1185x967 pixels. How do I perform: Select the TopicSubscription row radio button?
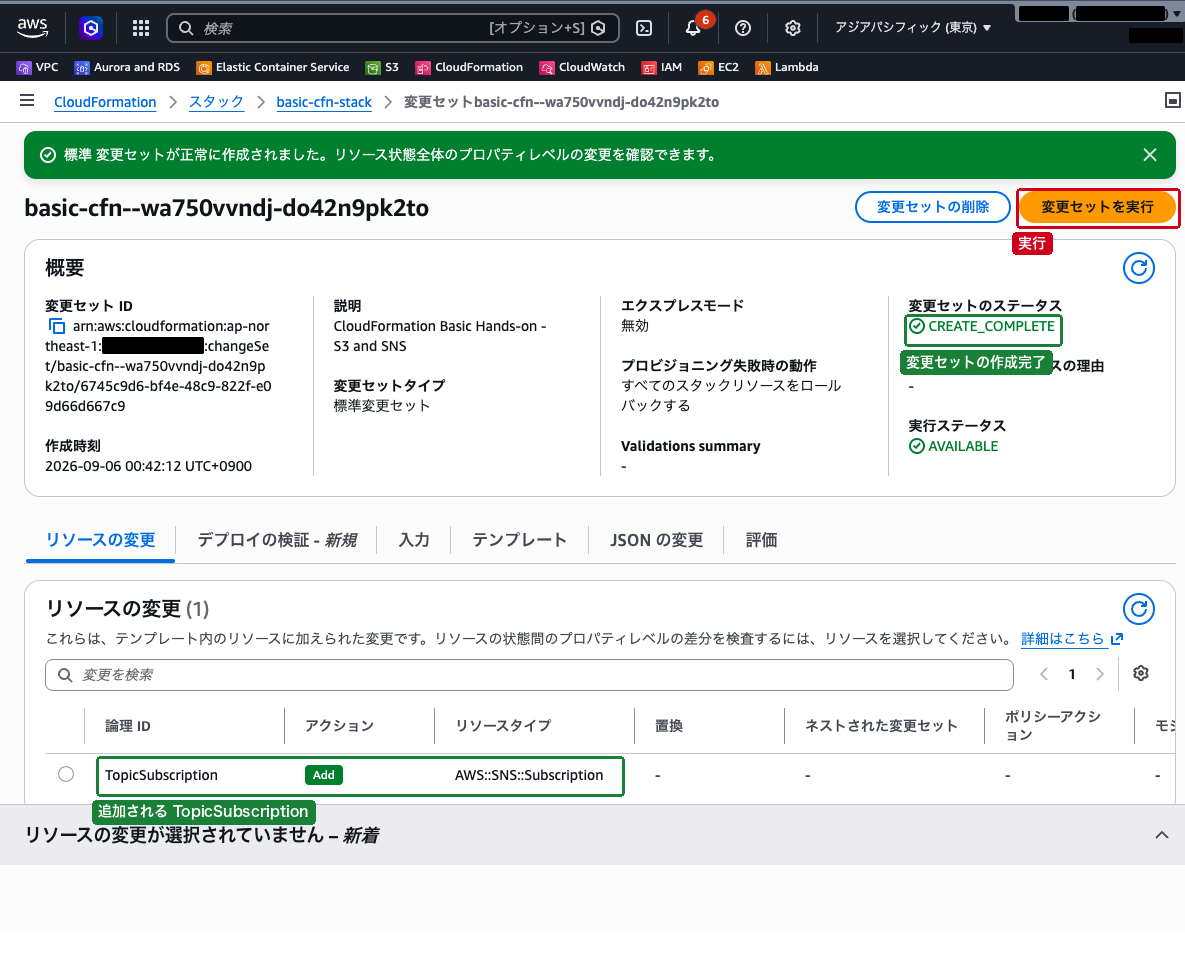pyautogui.click(x=66, y=774)
